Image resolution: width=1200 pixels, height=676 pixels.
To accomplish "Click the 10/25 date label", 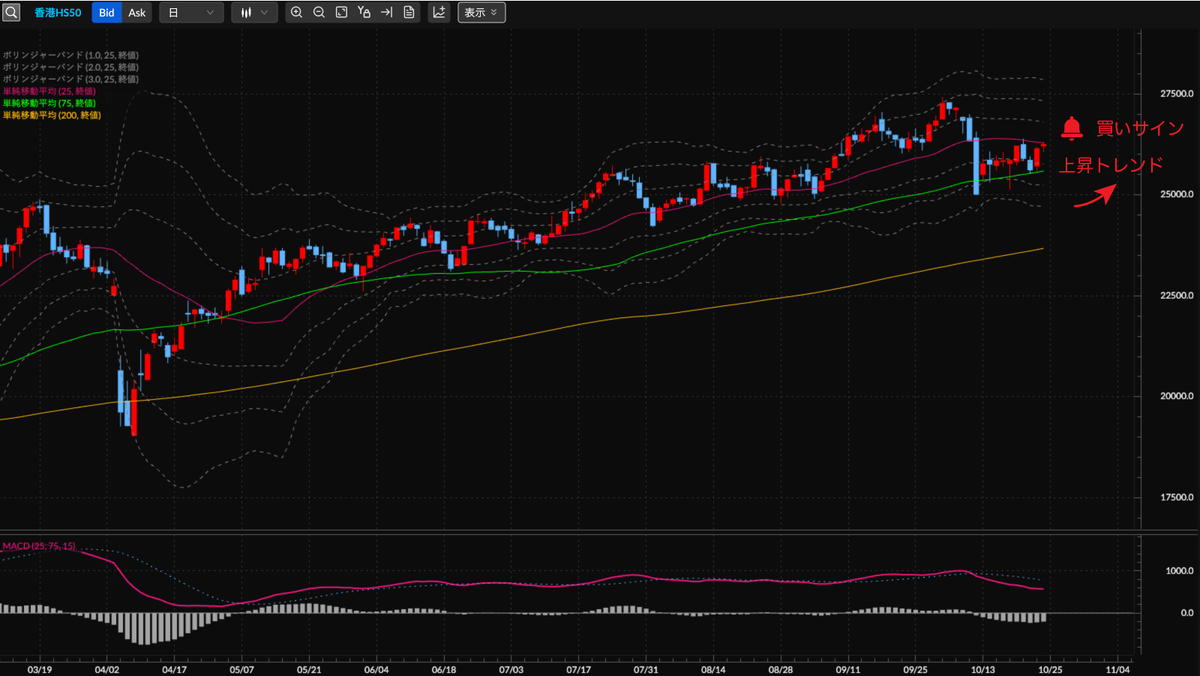I will click(x=1051, y=669).
